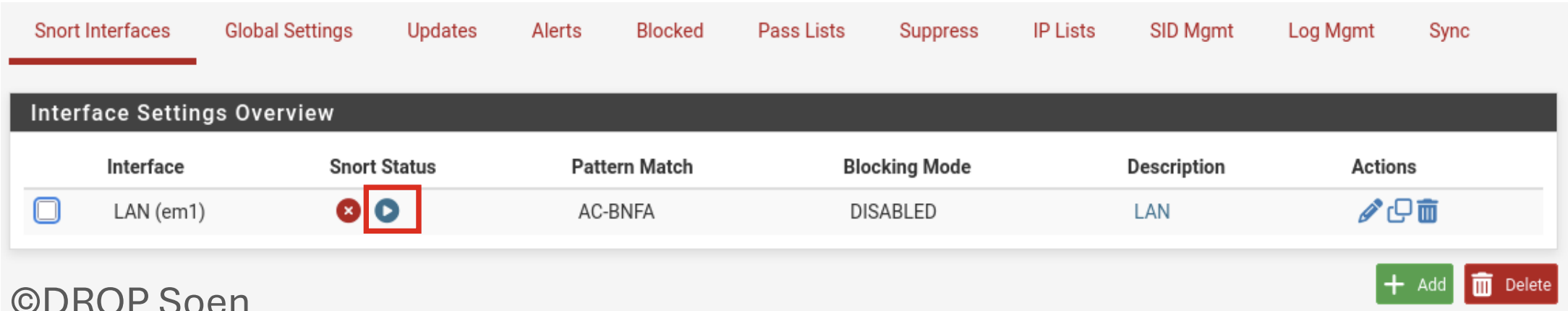1568x311 pixels.
Task: Switch to the Log Mgmt tab
Action: coord(1331,30)
